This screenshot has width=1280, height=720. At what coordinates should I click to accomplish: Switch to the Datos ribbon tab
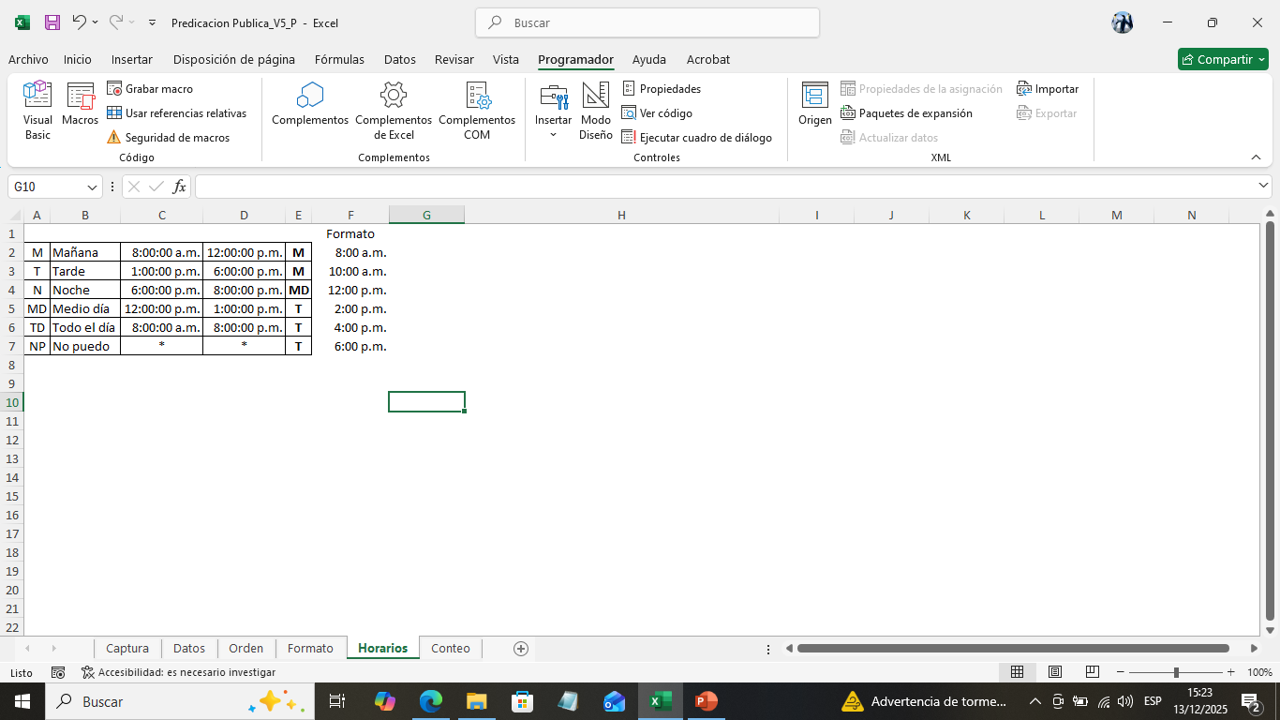click(400, 59)
